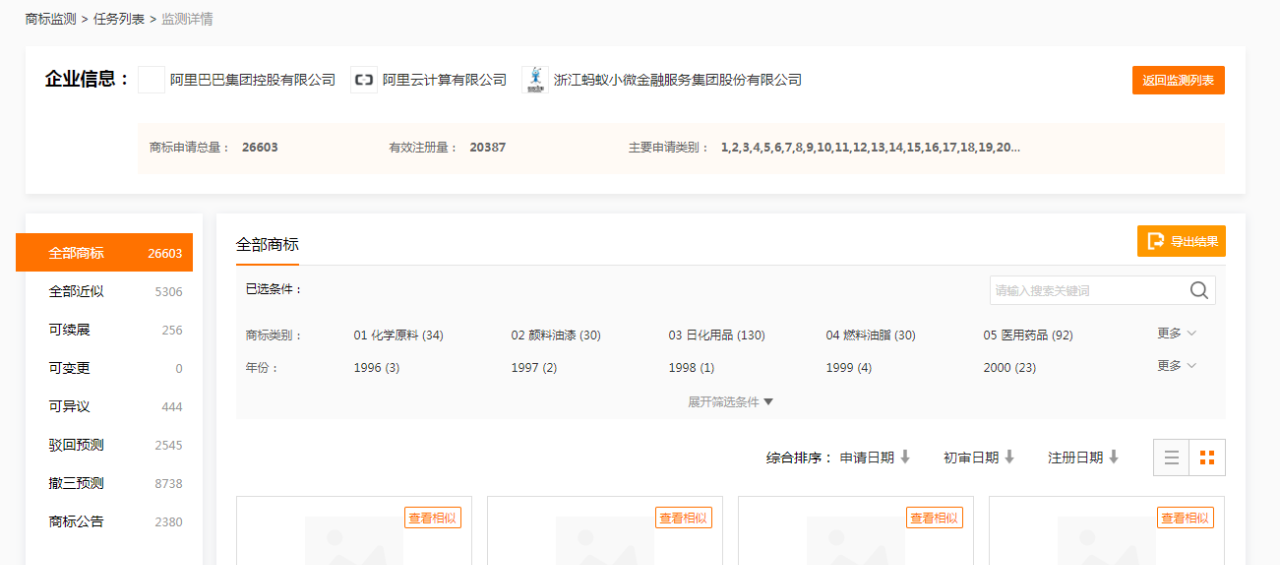
Task: Filter by year 2000 (23)
Action: (1010, 368)
